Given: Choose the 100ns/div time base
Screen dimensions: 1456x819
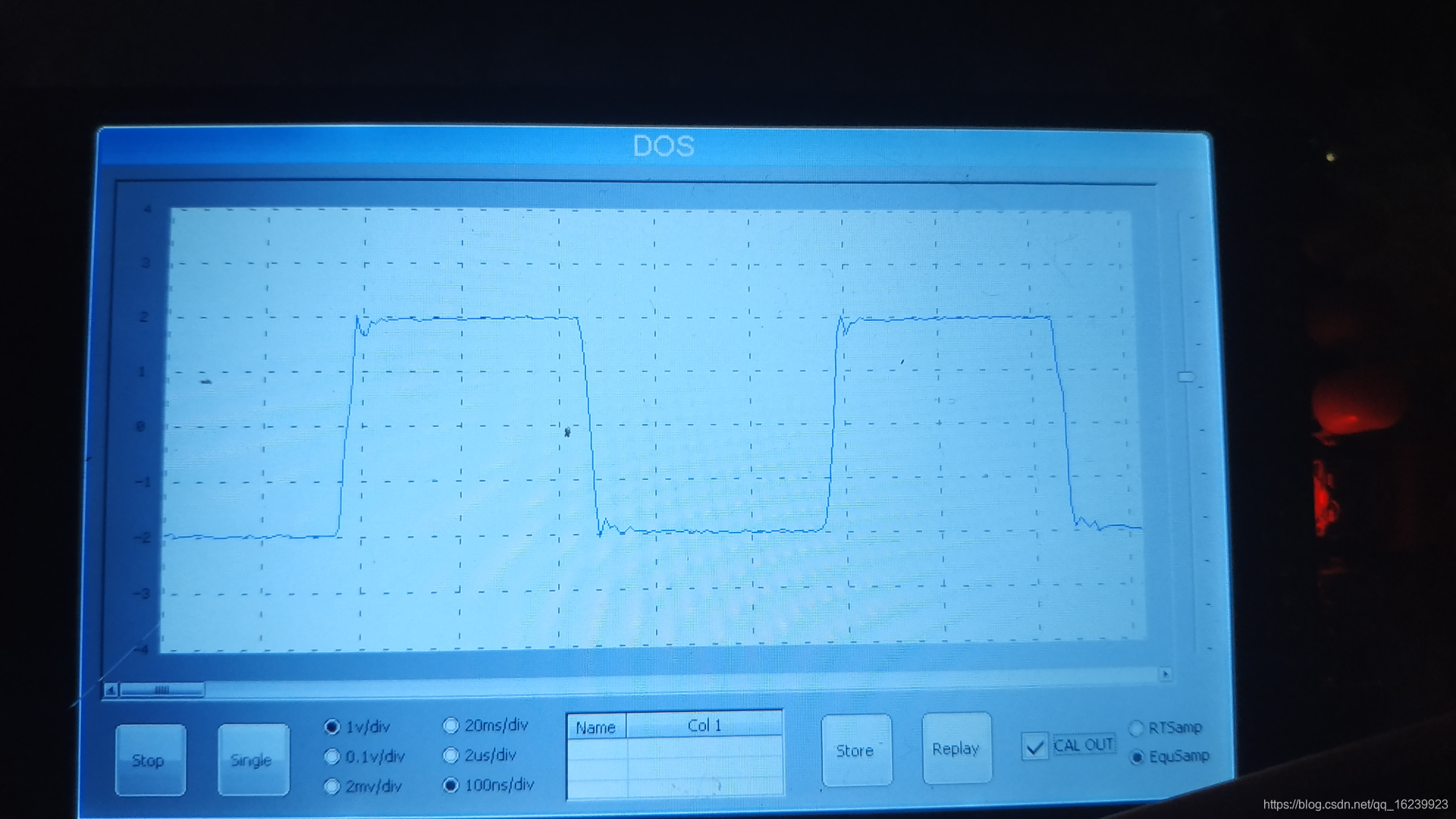Looking at the screenshot, I should point(451,785).
